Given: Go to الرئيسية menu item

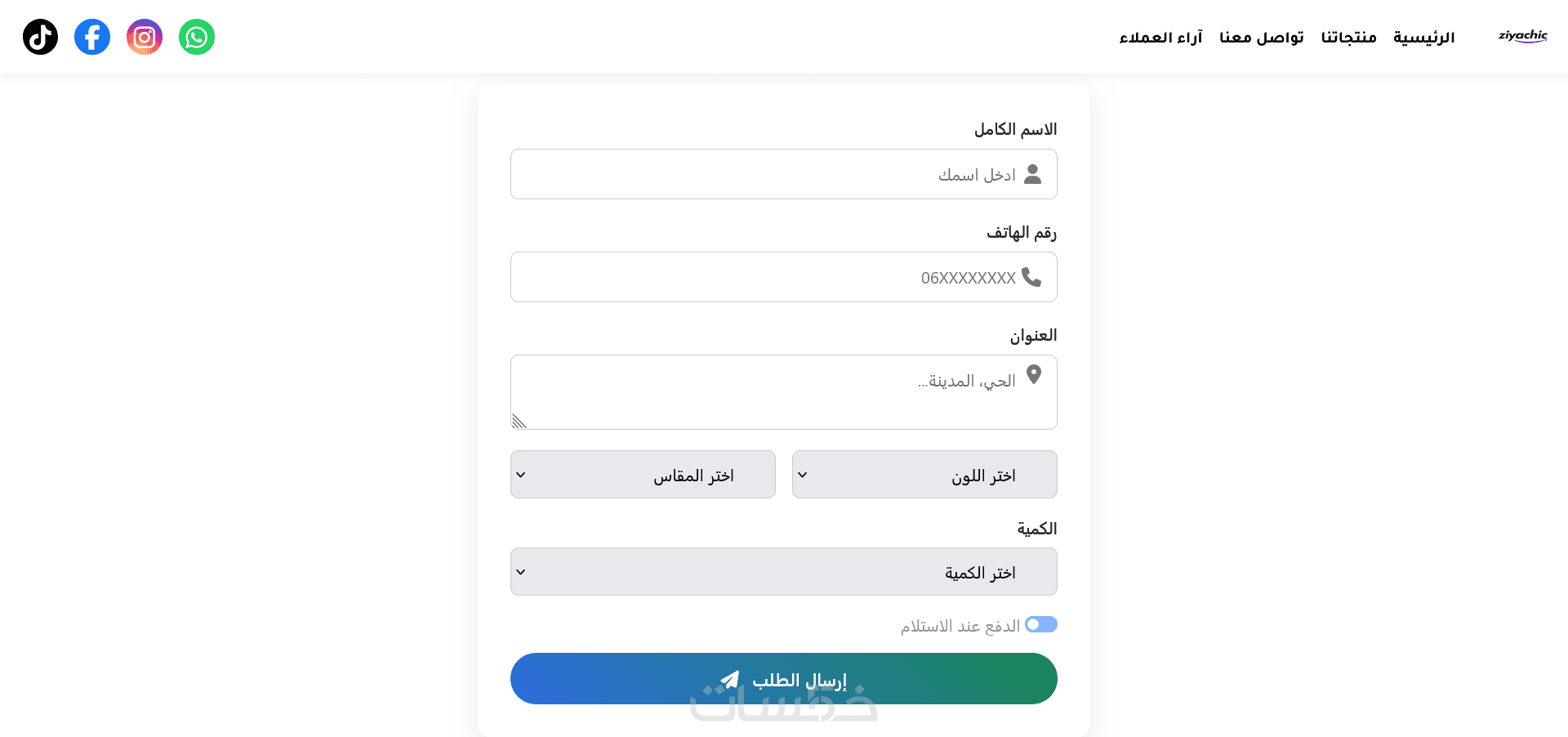Looking at the screenshot, I should point(1423,38).
